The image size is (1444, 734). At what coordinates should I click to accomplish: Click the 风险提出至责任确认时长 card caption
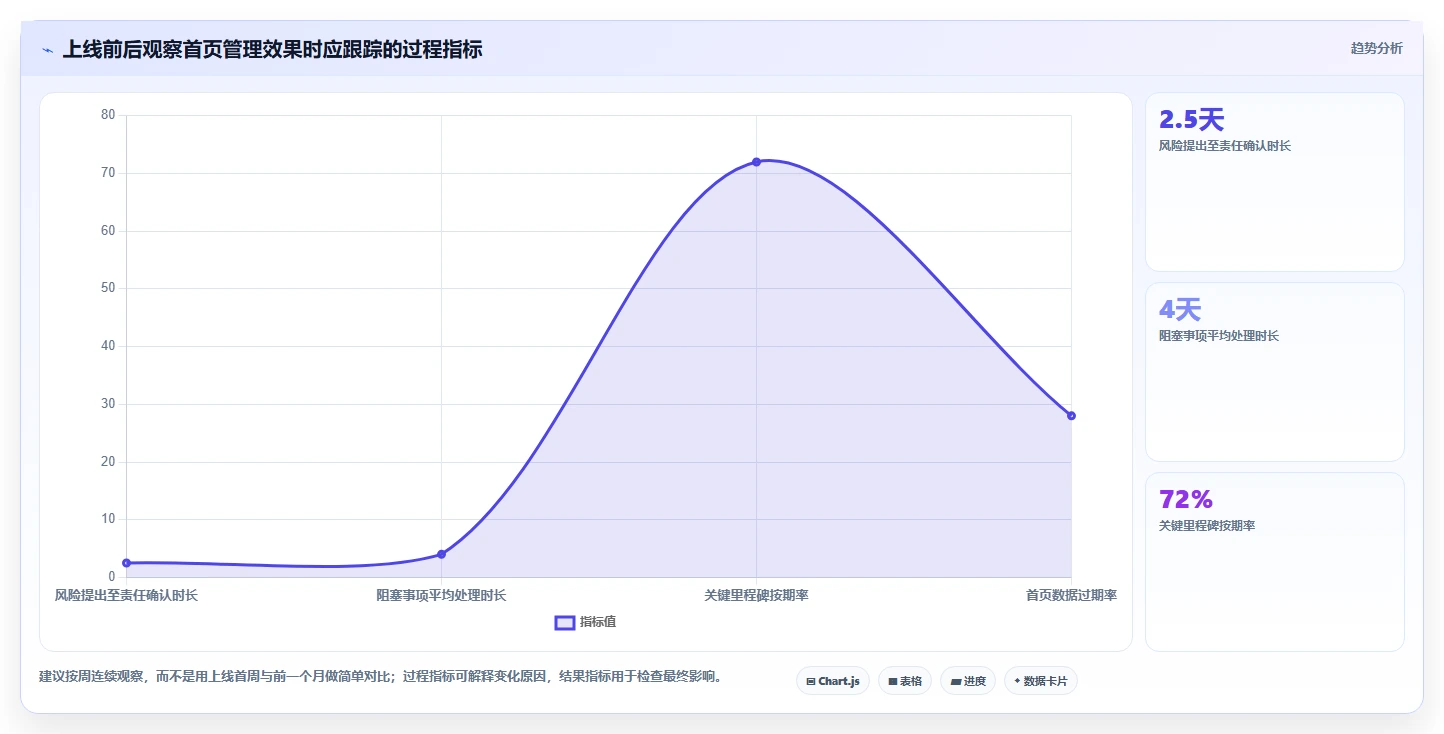(1225, 146)
